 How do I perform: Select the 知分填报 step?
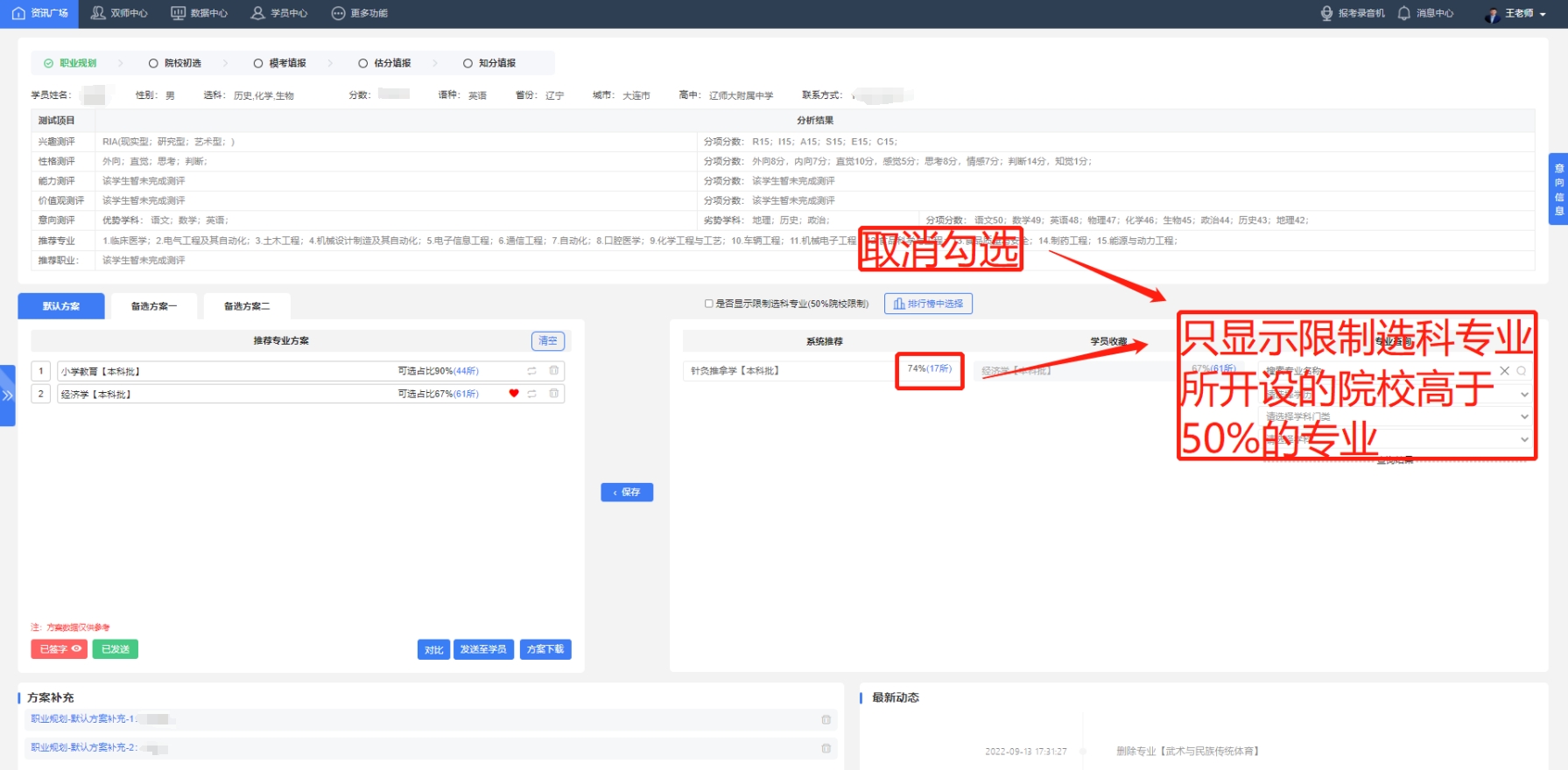(489, 63)
